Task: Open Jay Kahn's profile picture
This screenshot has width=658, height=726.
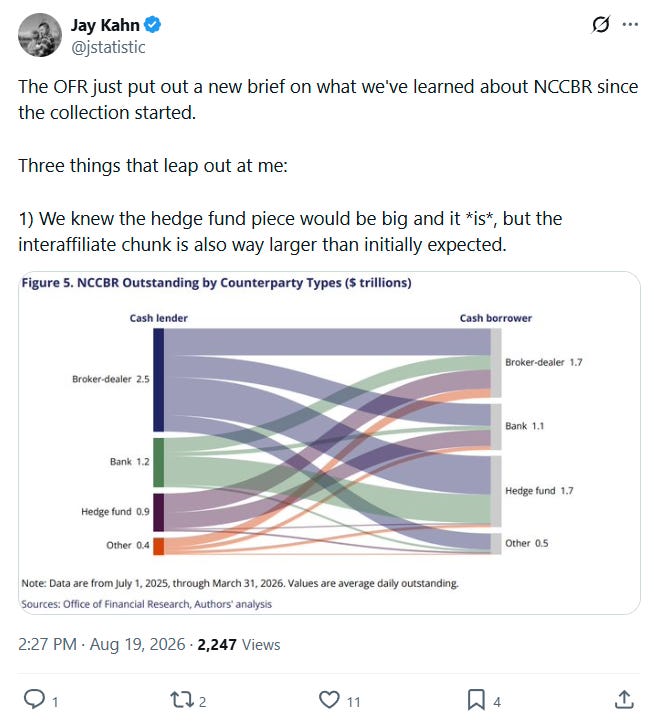Action: click(x=39, y=35)
